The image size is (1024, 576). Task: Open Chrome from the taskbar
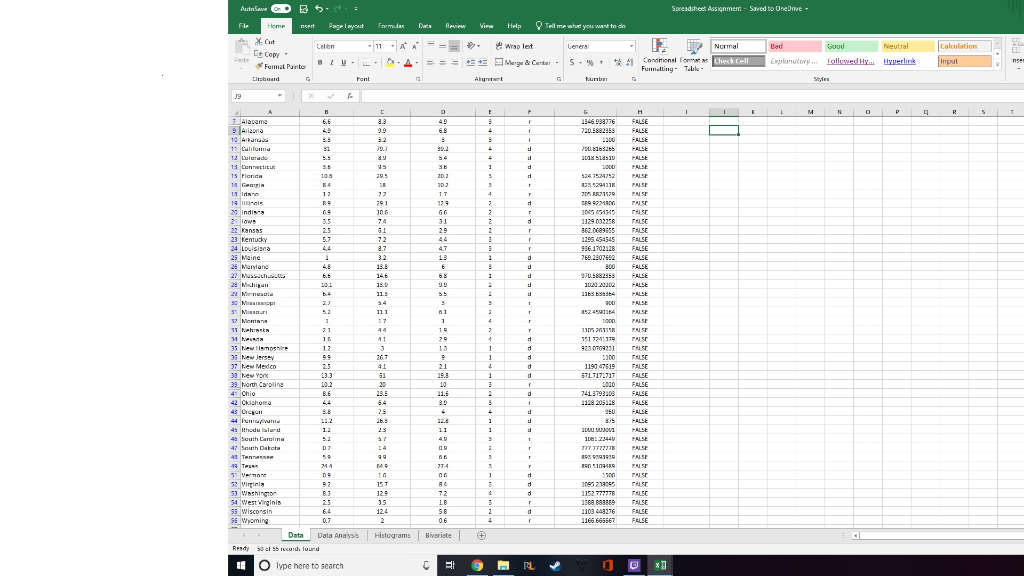(477, 566)
